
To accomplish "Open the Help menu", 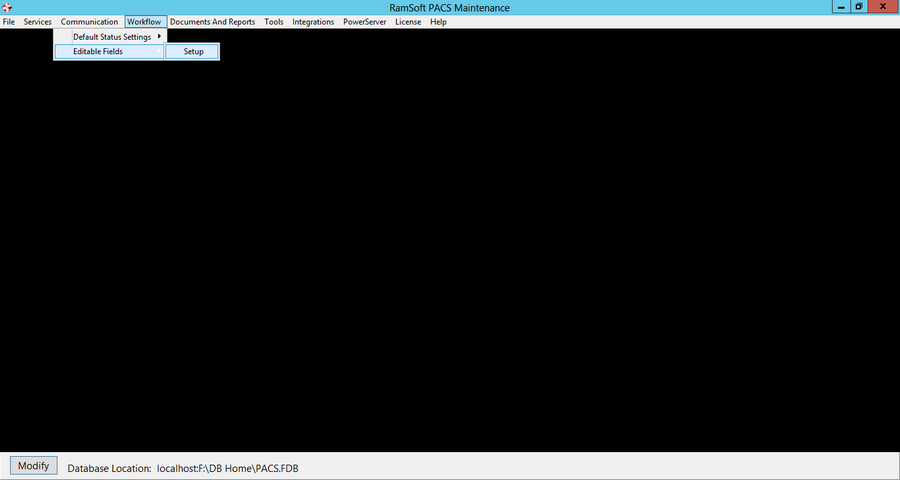I will [x=438, y=22].
